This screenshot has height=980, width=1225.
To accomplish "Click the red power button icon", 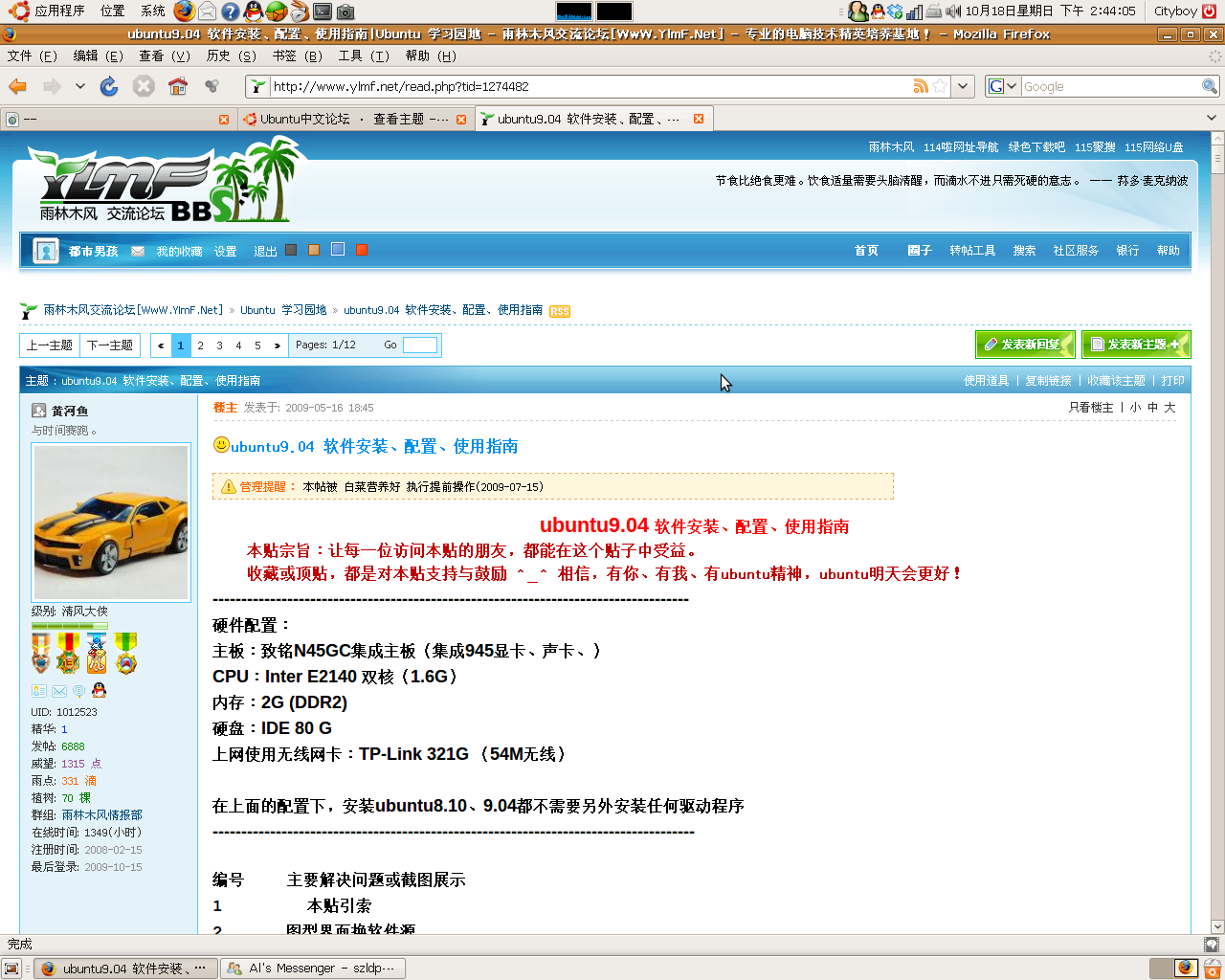I will tap(1210, 11).
